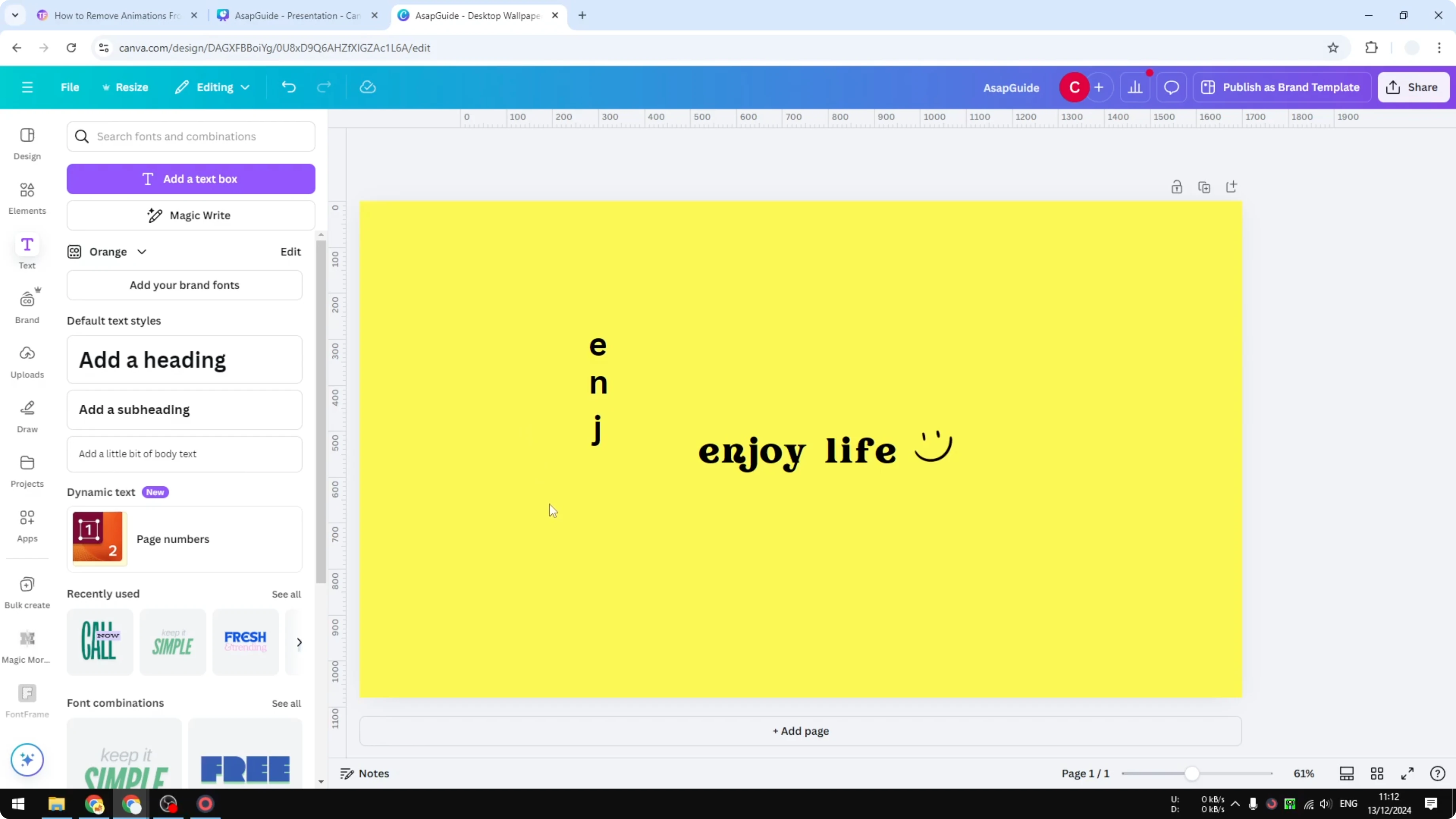Duplicate the current page
1456x819 pixels.
coord(1204,186)
